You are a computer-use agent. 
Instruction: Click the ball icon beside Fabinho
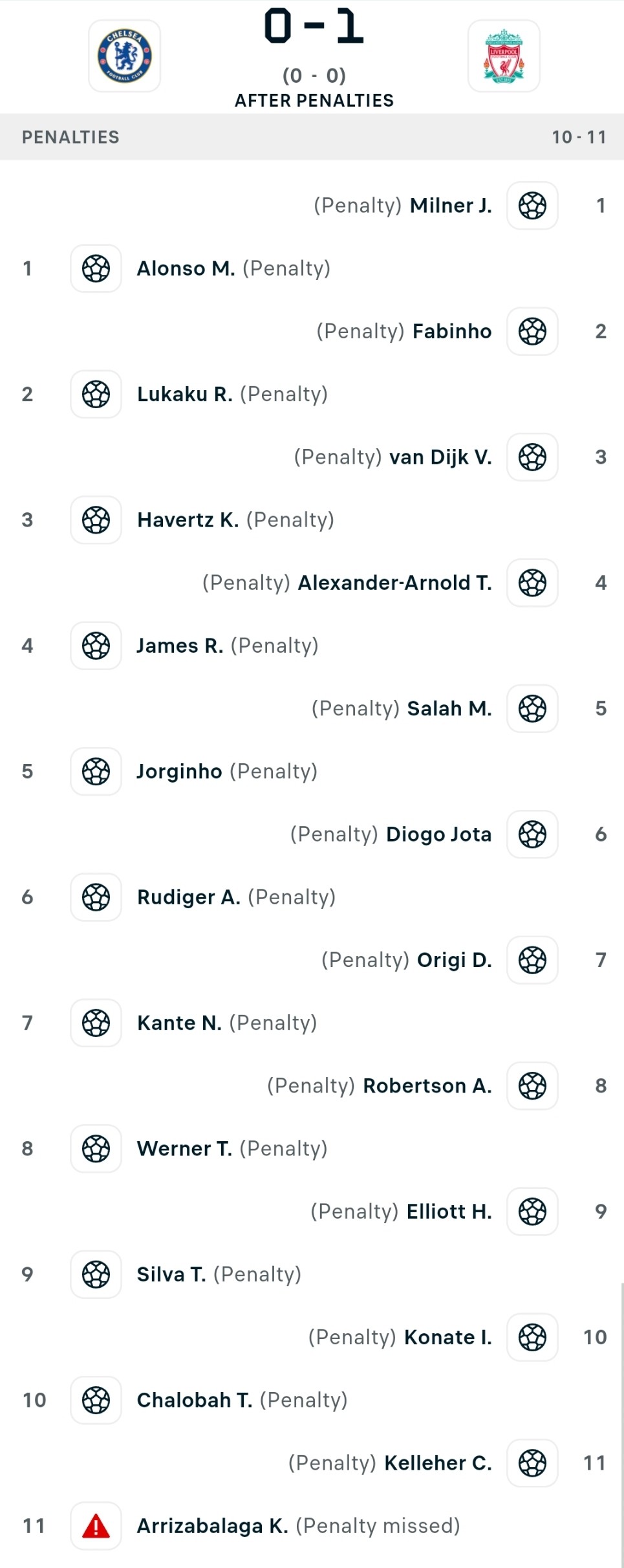[x=532, y=331]
